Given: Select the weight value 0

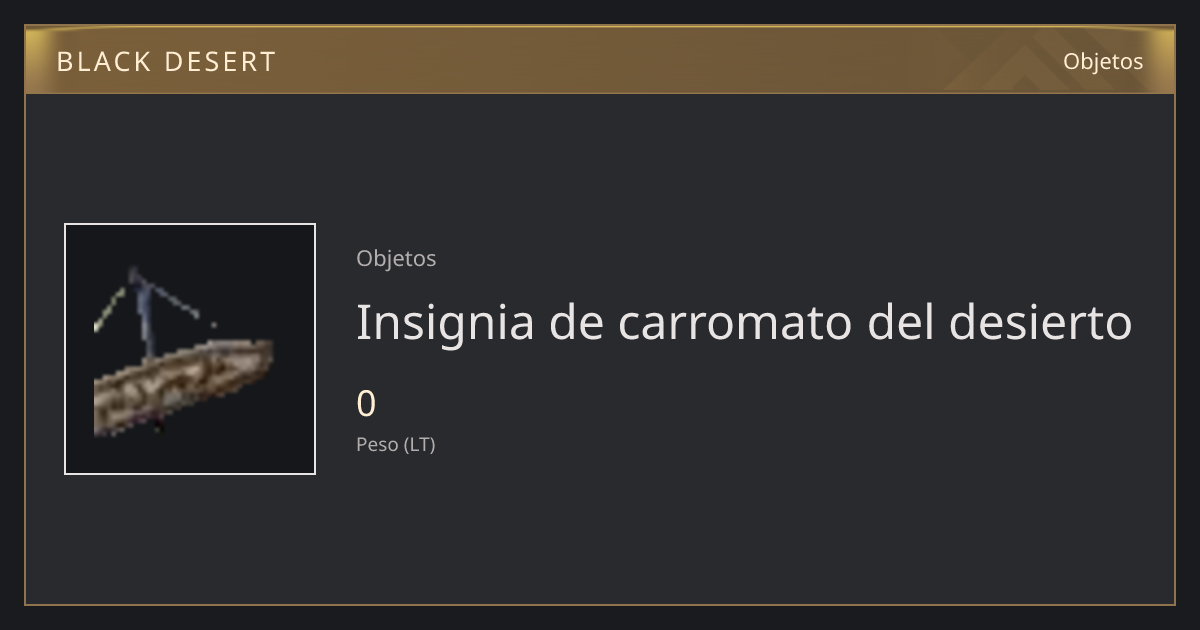Looking at the screenshot, I should [366, 404].
